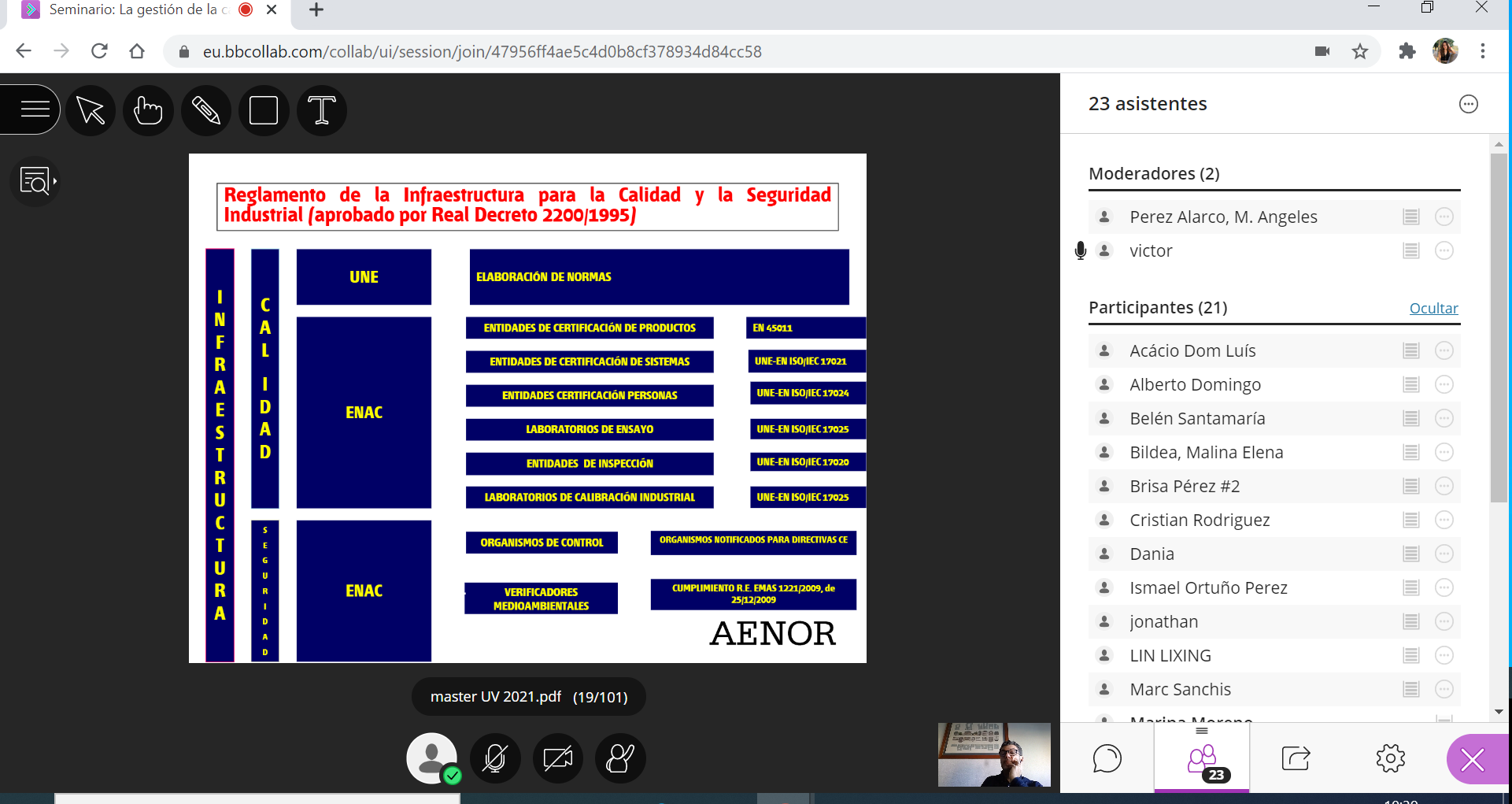The image size is (1512, 804).
Task: Select the text annotation tool
Action: tap(321, 110)
